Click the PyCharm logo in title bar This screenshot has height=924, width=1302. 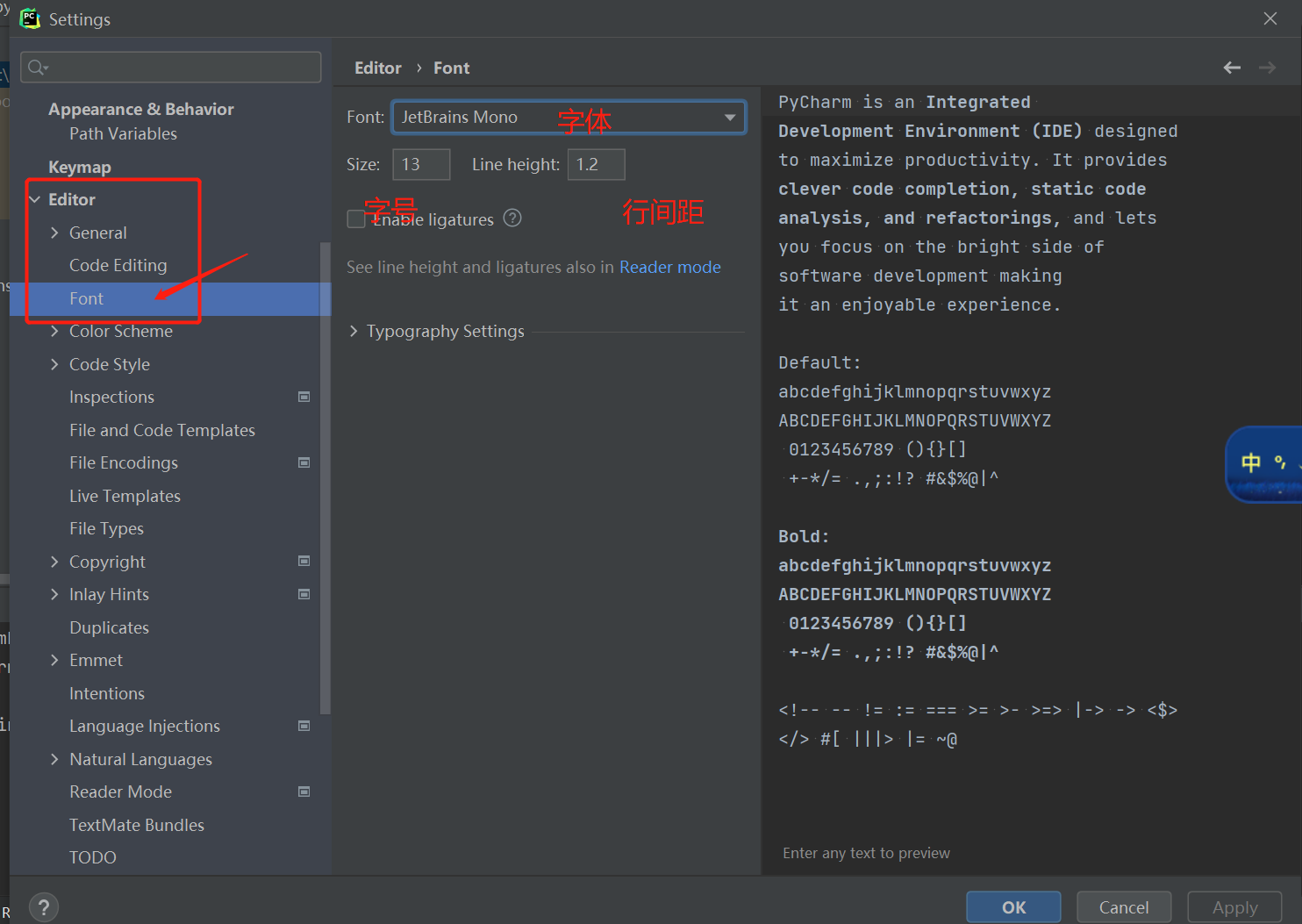[30, 18]
